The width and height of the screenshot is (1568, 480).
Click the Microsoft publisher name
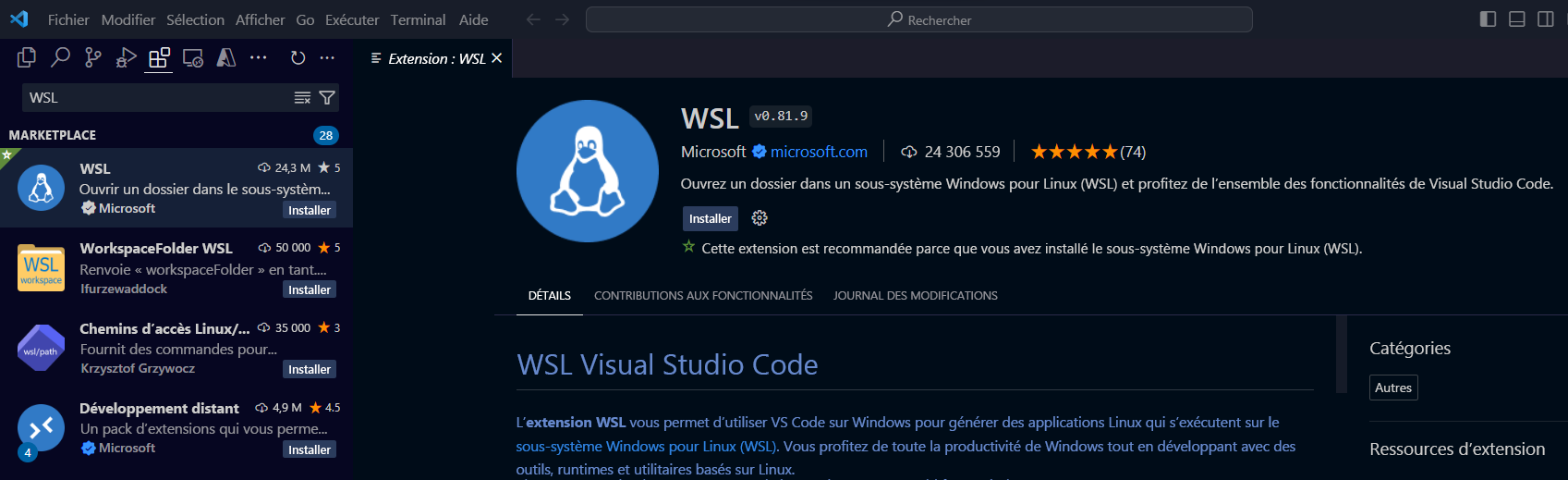pos(713,152)
